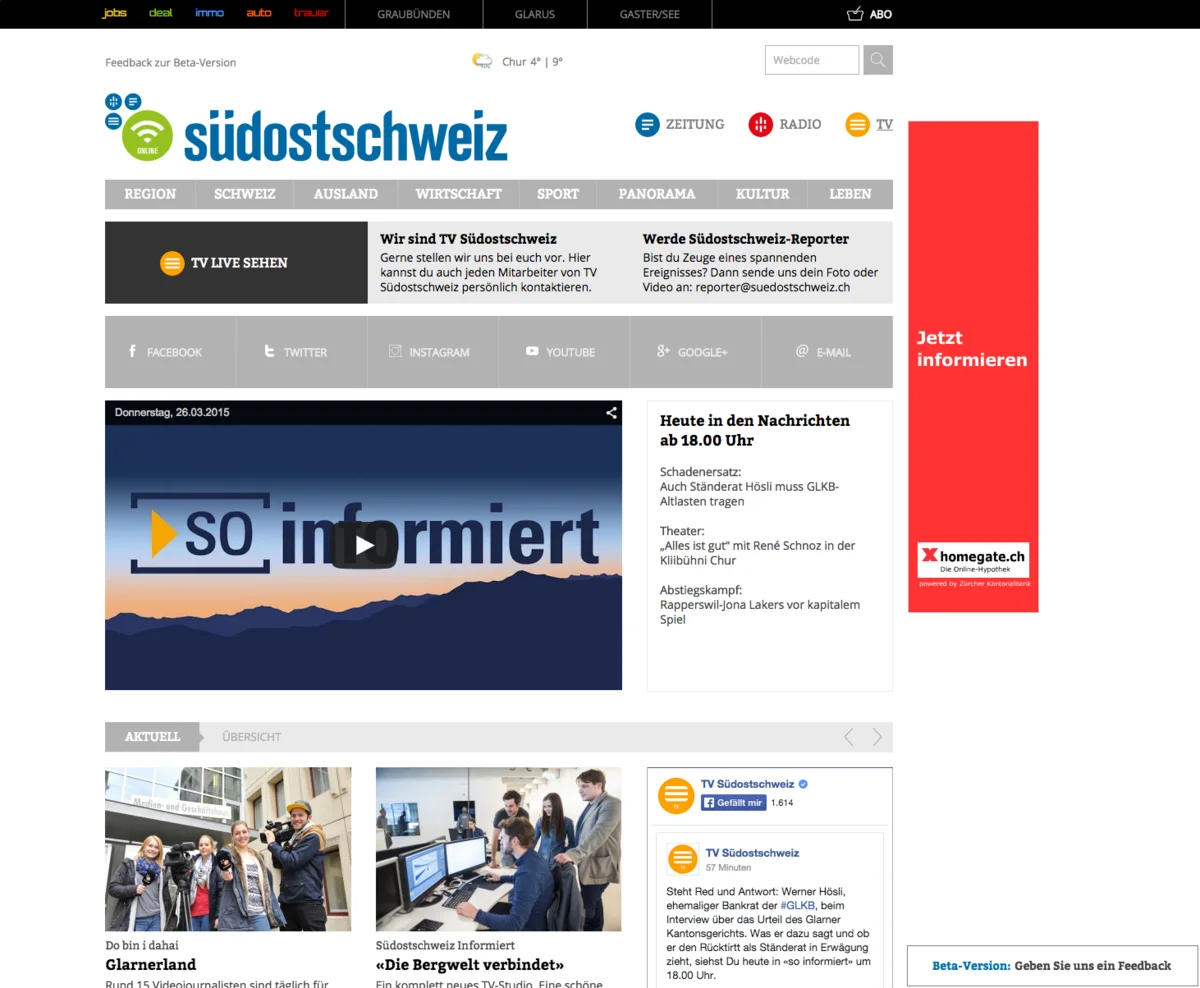The width and height of the screenshot is (1200, 988).
Task: Click the Google+ icon
Action: tap(663, 351)
